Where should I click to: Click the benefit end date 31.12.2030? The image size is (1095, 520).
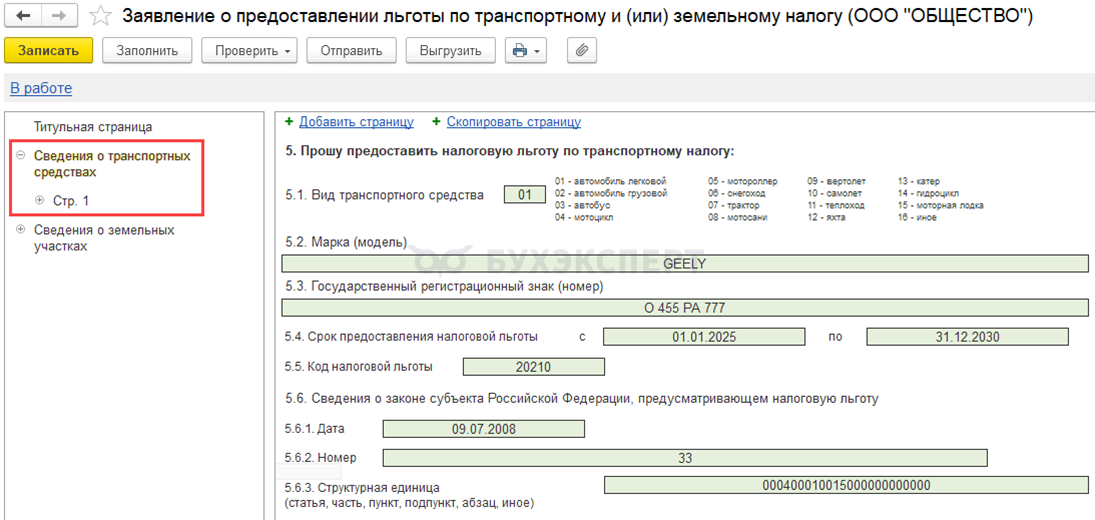968,336
